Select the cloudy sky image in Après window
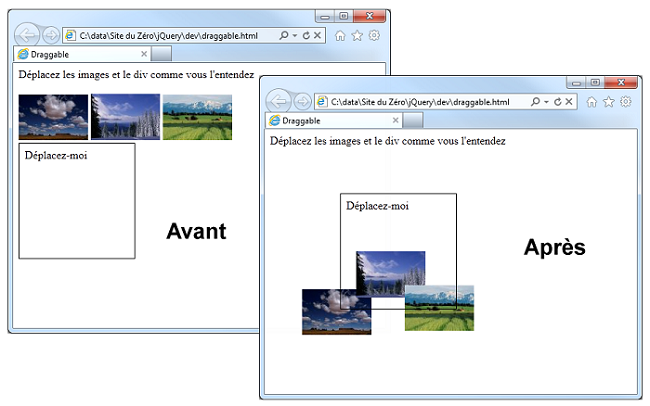 337,312
